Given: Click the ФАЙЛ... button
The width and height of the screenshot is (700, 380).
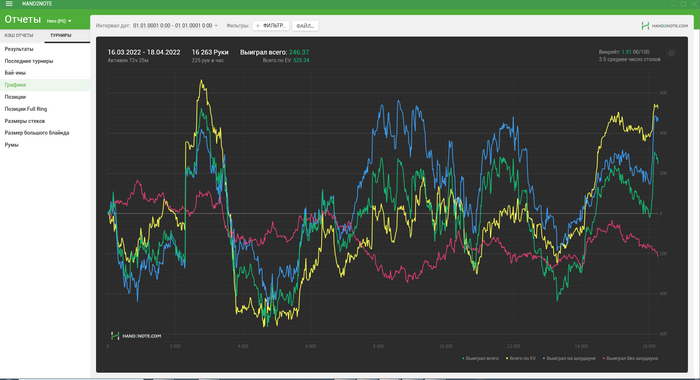Looking at the screenshot, I should (x=305, y=26).
